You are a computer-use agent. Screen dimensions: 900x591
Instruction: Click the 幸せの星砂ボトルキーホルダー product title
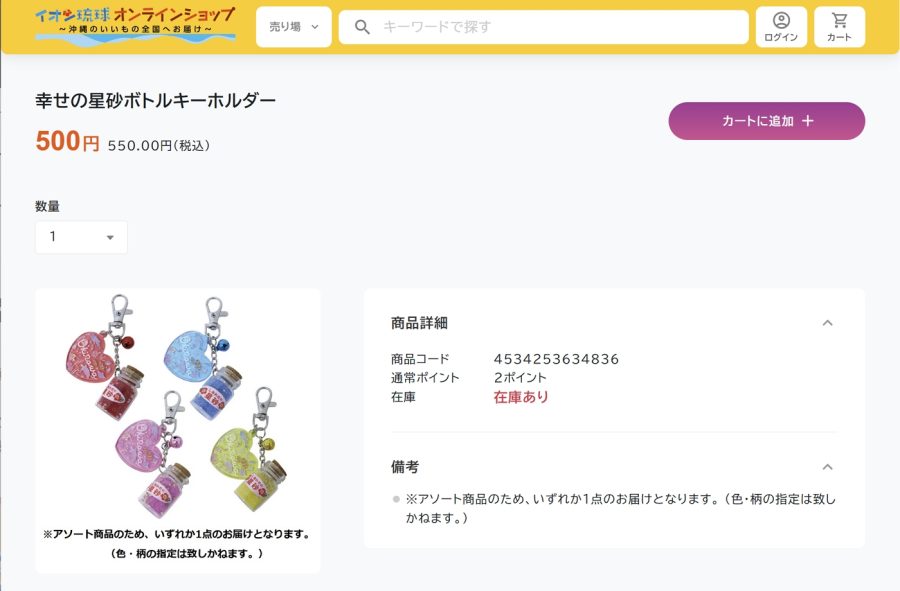(x=155, y=100)
